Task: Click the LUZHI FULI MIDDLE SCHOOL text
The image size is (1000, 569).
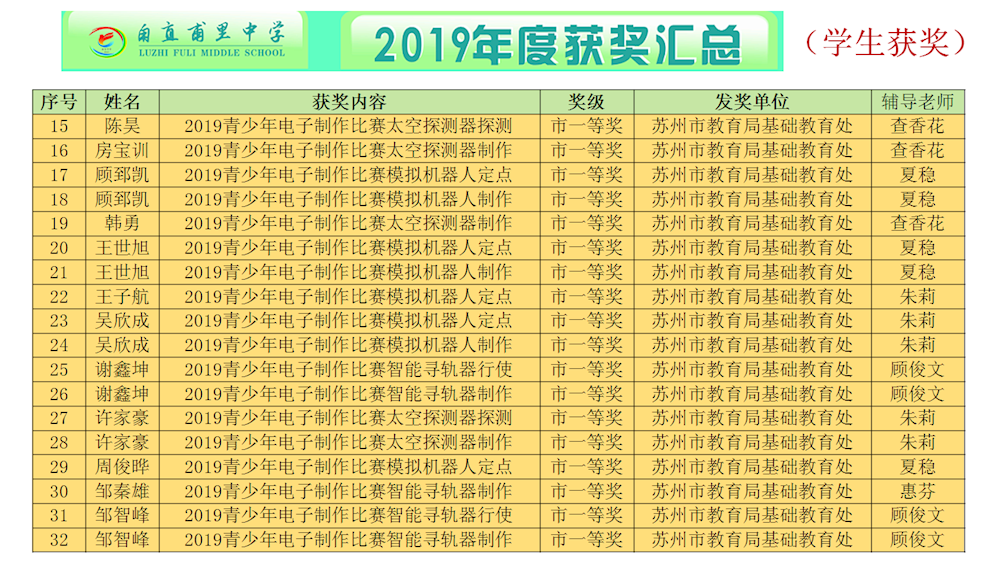Action: (211, 53)
